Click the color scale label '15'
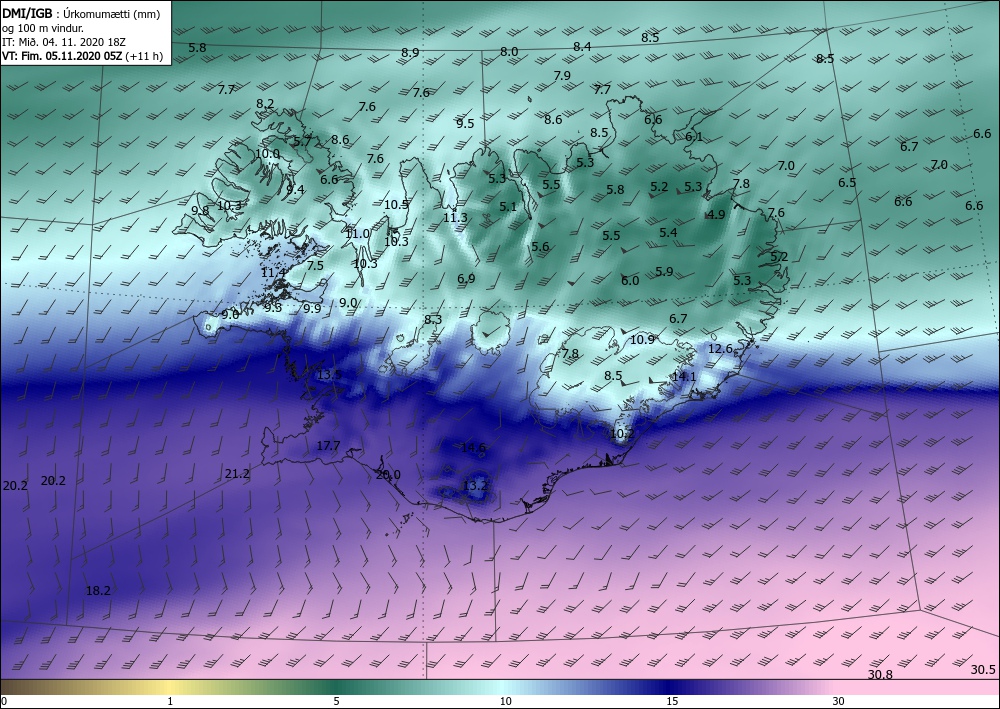Viewport: 1000px width, 709px height. [x=672, y=701]
